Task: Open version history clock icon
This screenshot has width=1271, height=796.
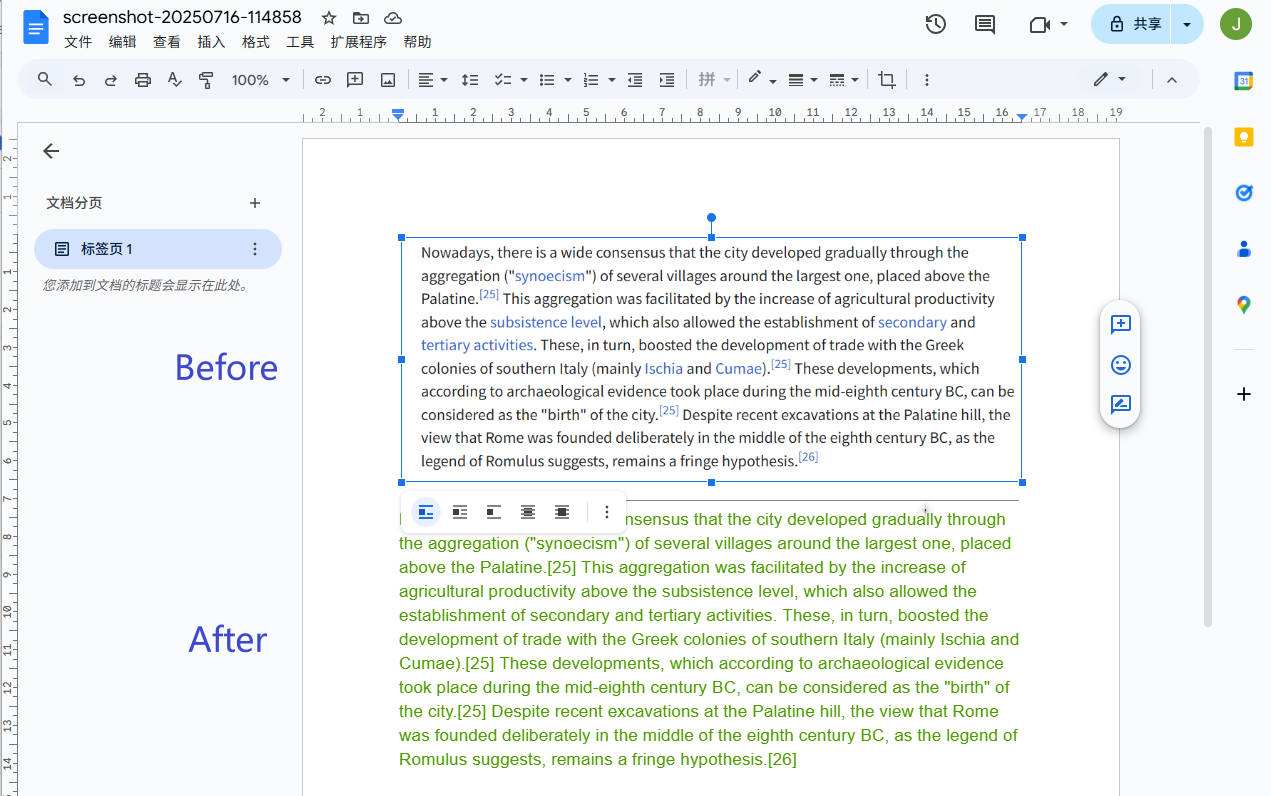Action: [936, 24]
